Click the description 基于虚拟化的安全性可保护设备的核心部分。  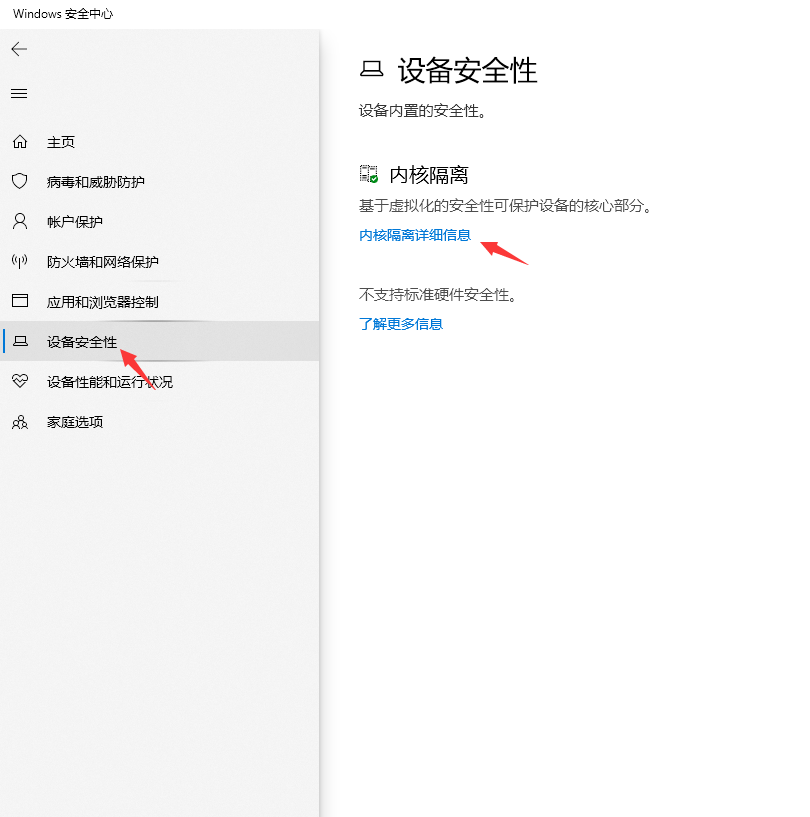(x=505, y=206)
